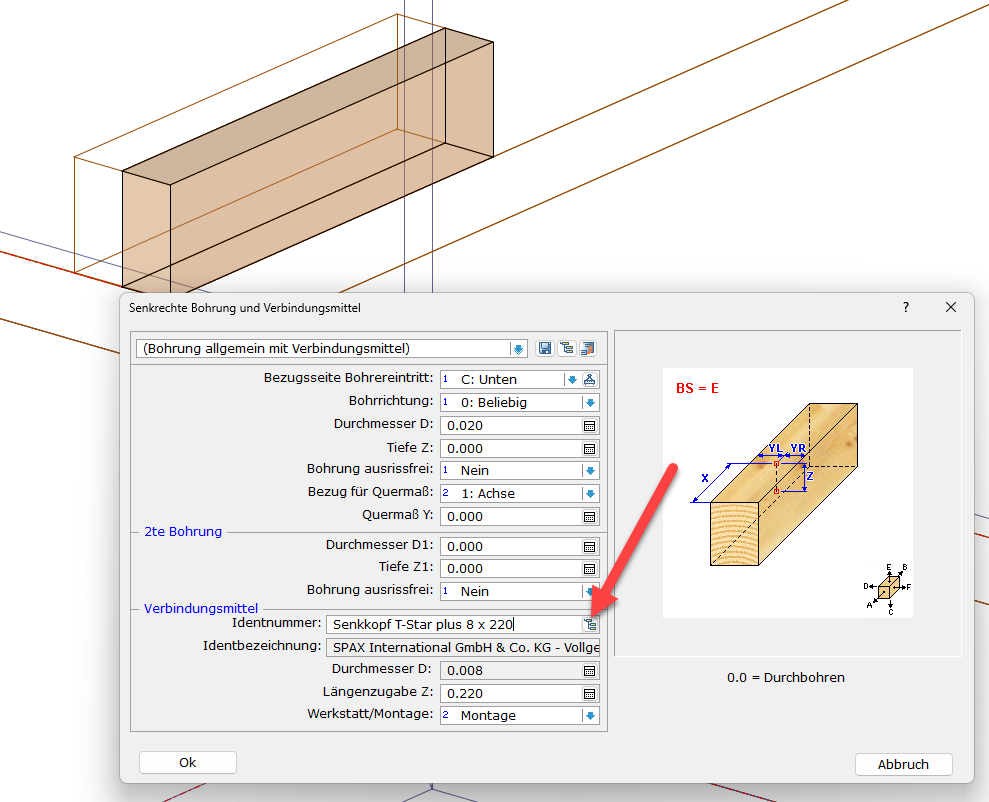Image resolution: width=989 pixels, height=802 pixels.
Task: Click the rightmost icon in the preset row
Action: 587,348
